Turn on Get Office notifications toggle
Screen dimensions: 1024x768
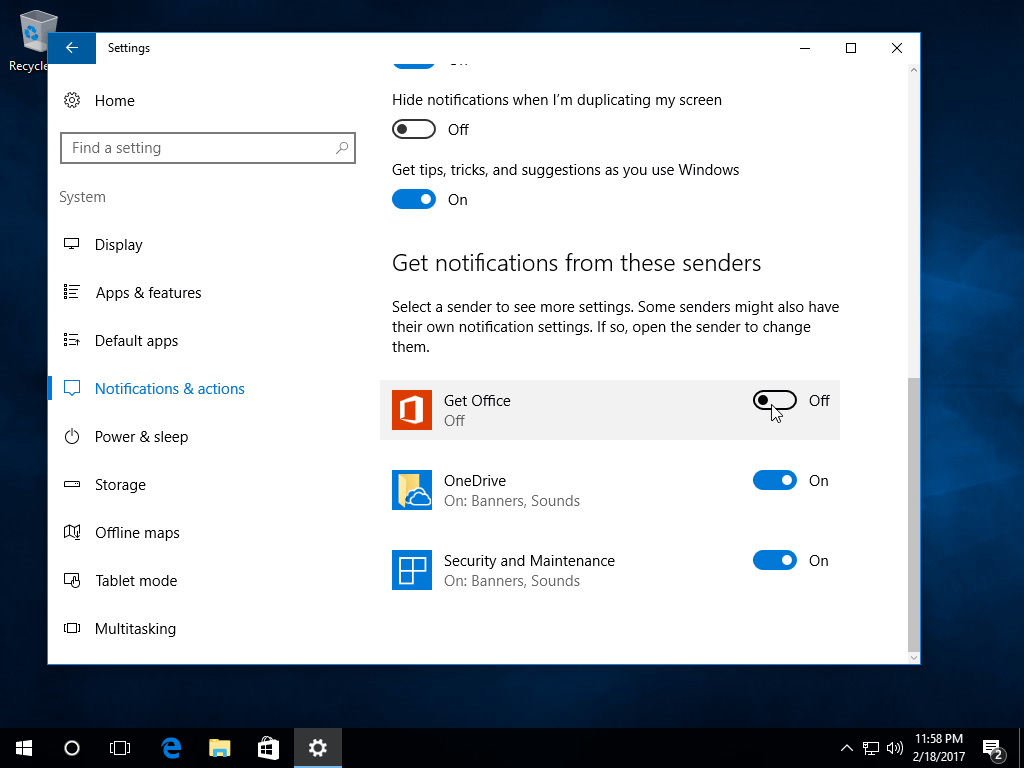774,401
